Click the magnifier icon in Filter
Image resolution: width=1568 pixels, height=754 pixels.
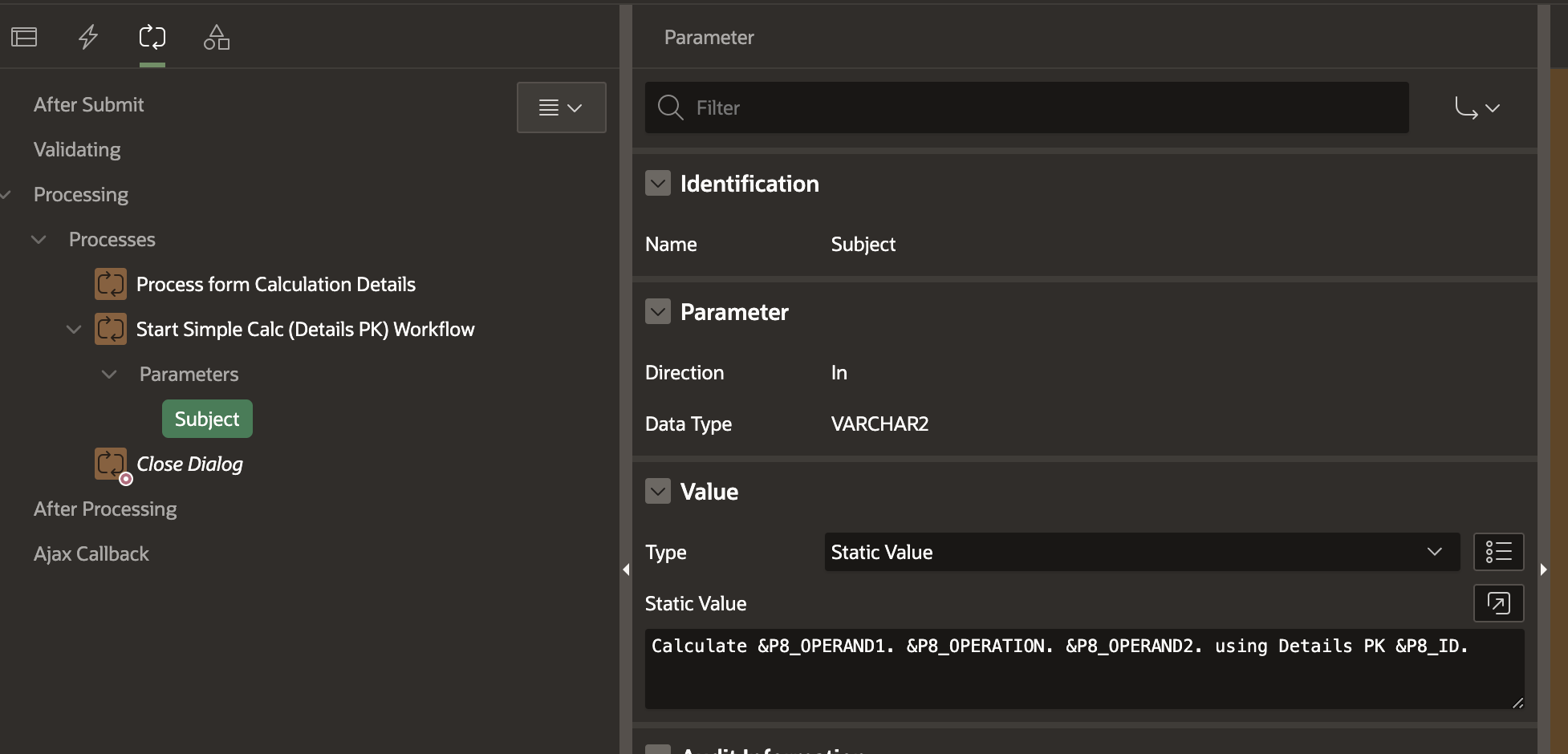670,107
